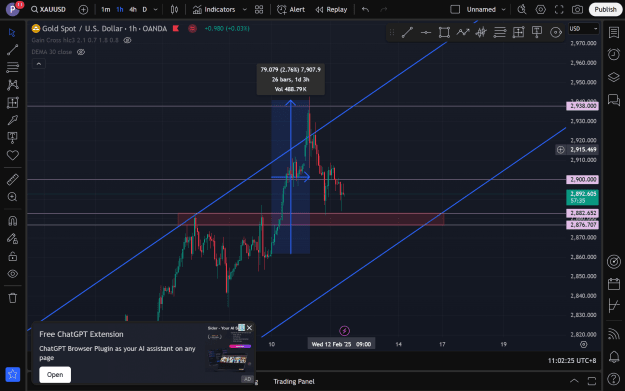
Task: Open the watchlist panel icon
Action: coord(614,32)
